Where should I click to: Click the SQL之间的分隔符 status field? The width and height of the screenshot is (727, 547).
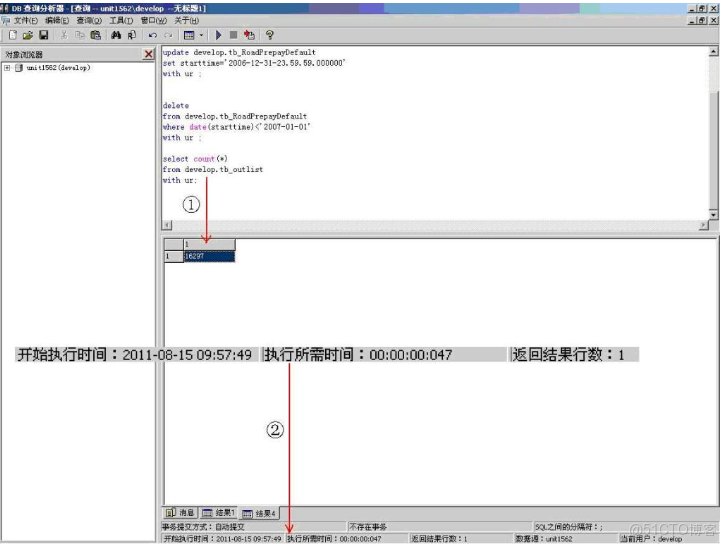click(626, 527)
